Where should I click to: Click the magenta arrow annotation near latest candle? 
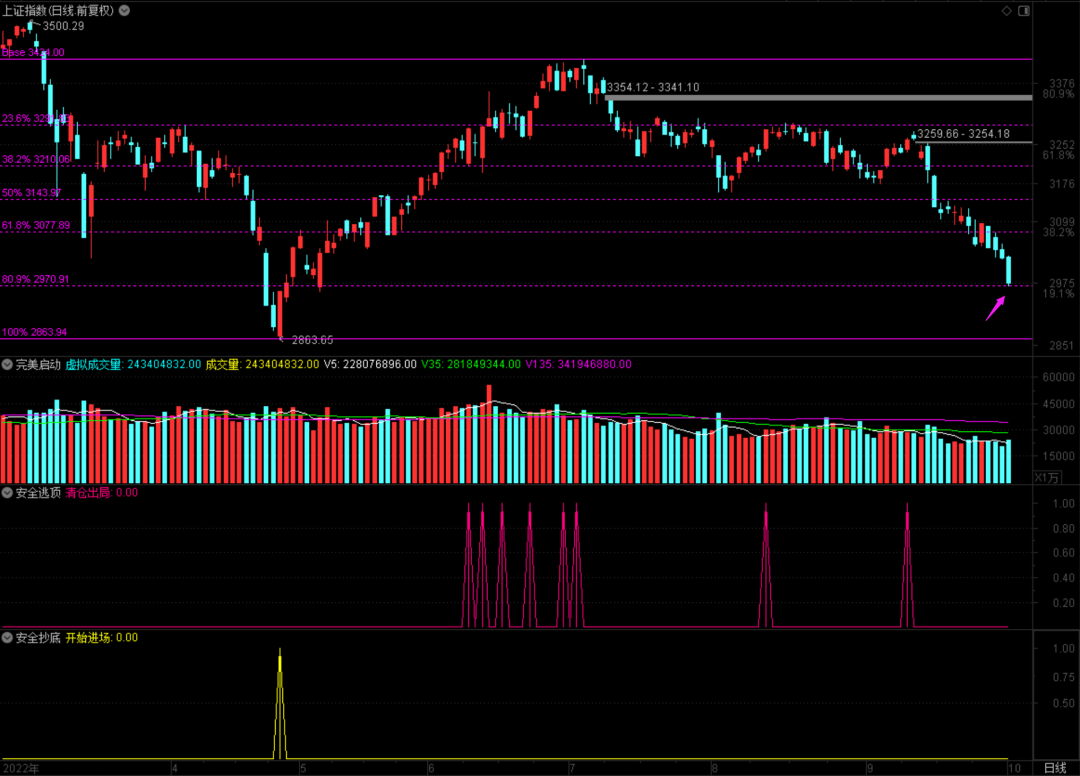[994, 307]
